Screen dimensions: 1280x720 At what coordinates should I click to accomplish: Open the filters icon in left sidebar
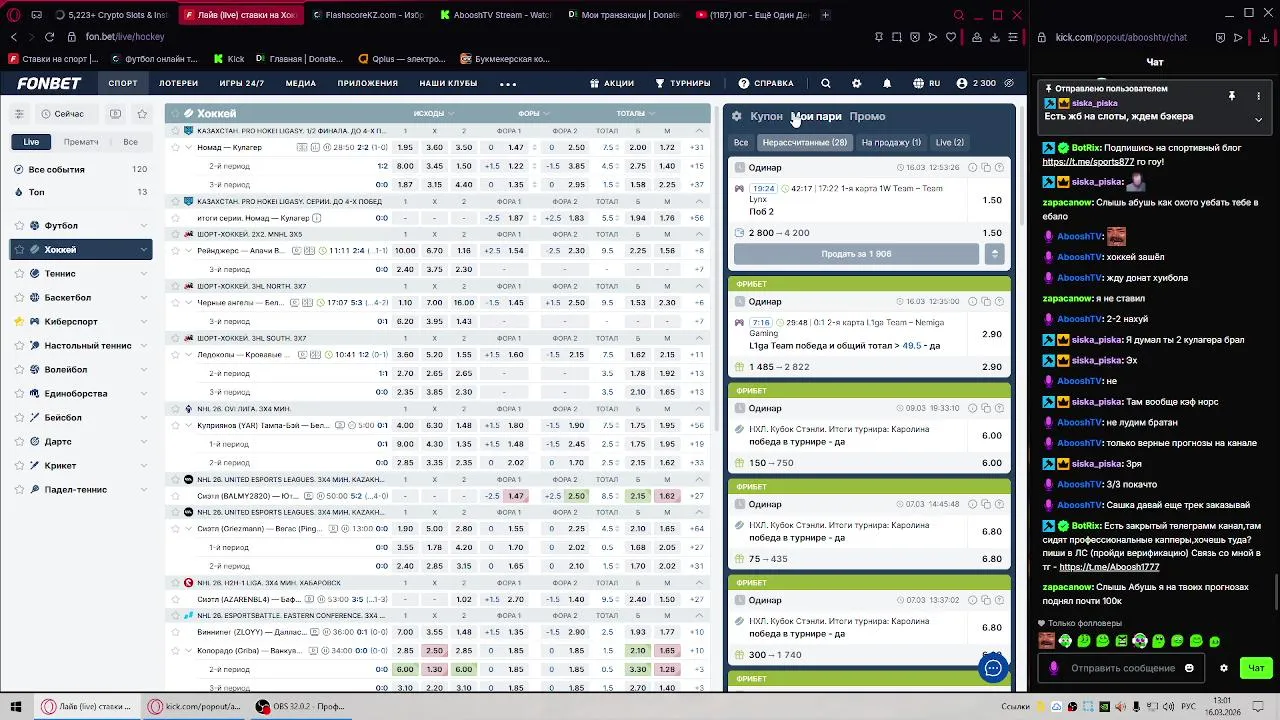[21, 114]
